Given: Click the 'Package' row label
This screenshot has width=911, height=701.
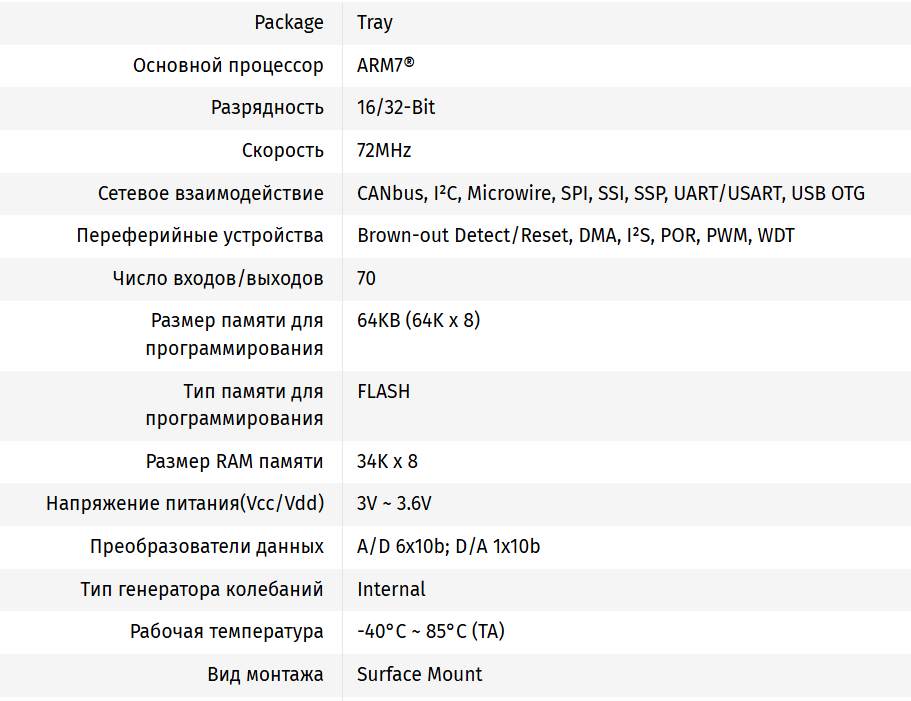Looking at the screenshot, I should click(289, 22).
